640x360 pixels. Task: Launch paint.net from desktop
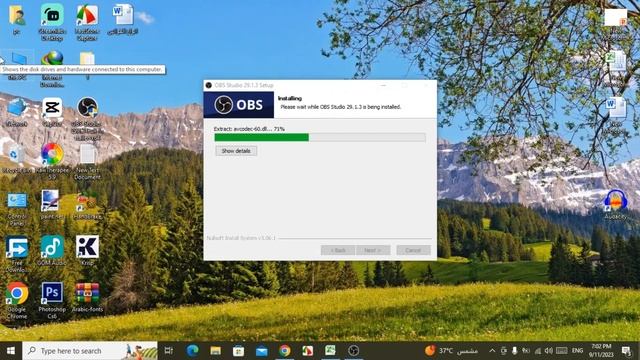[51, 204]
